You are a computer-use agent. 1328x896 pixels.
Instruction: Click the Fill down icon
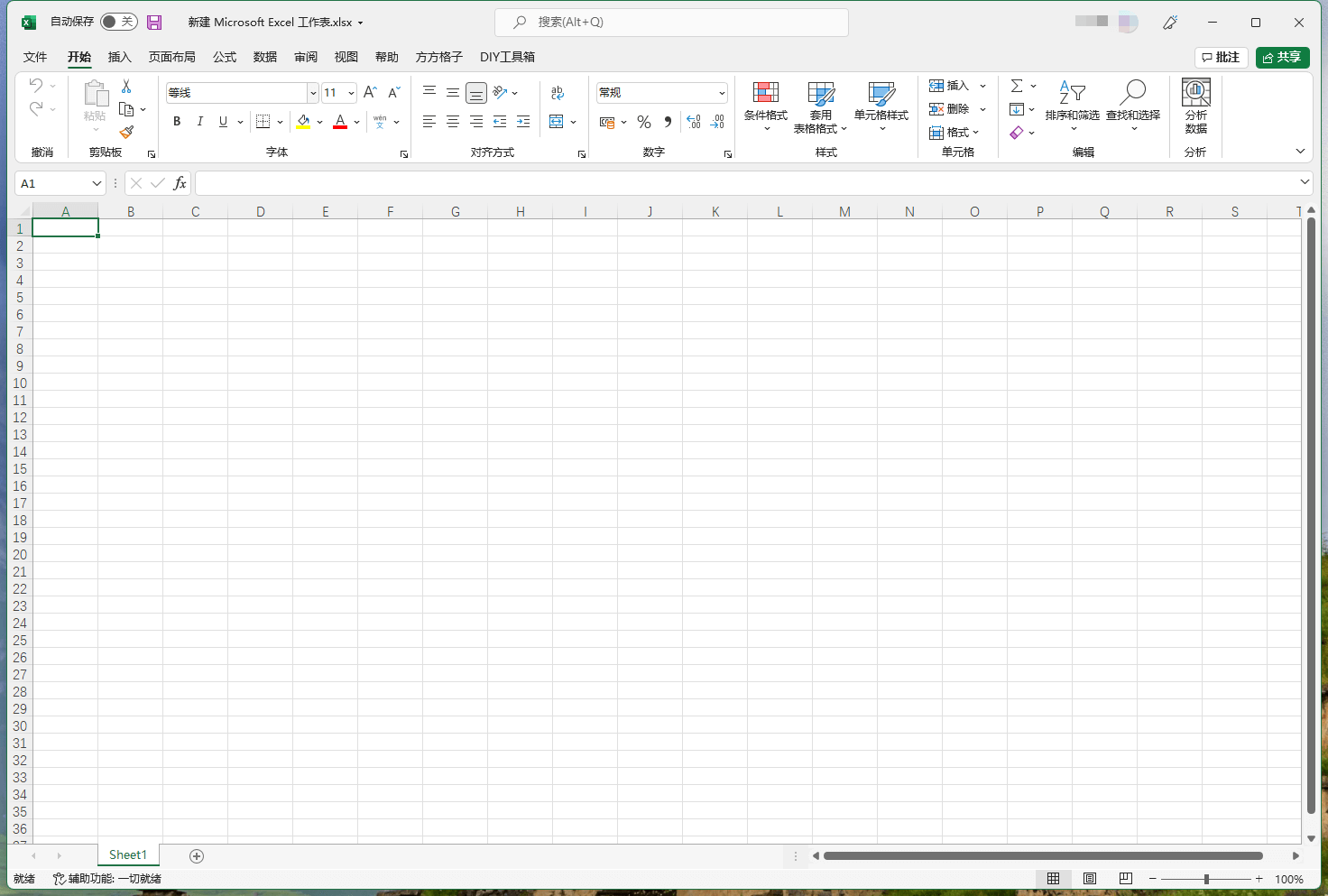click(x=1017, y=109)
